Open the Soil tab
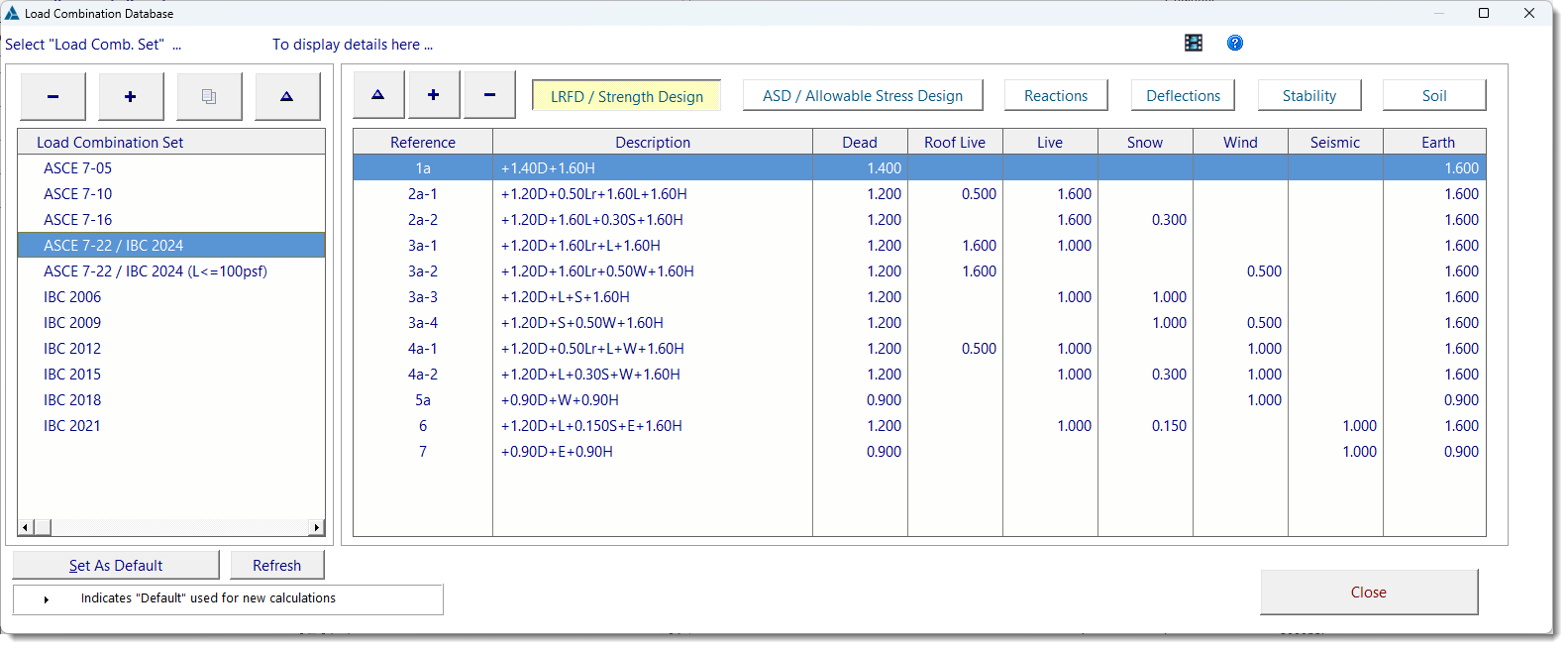Viewport: 1568px width, 649px height. 1434,95
